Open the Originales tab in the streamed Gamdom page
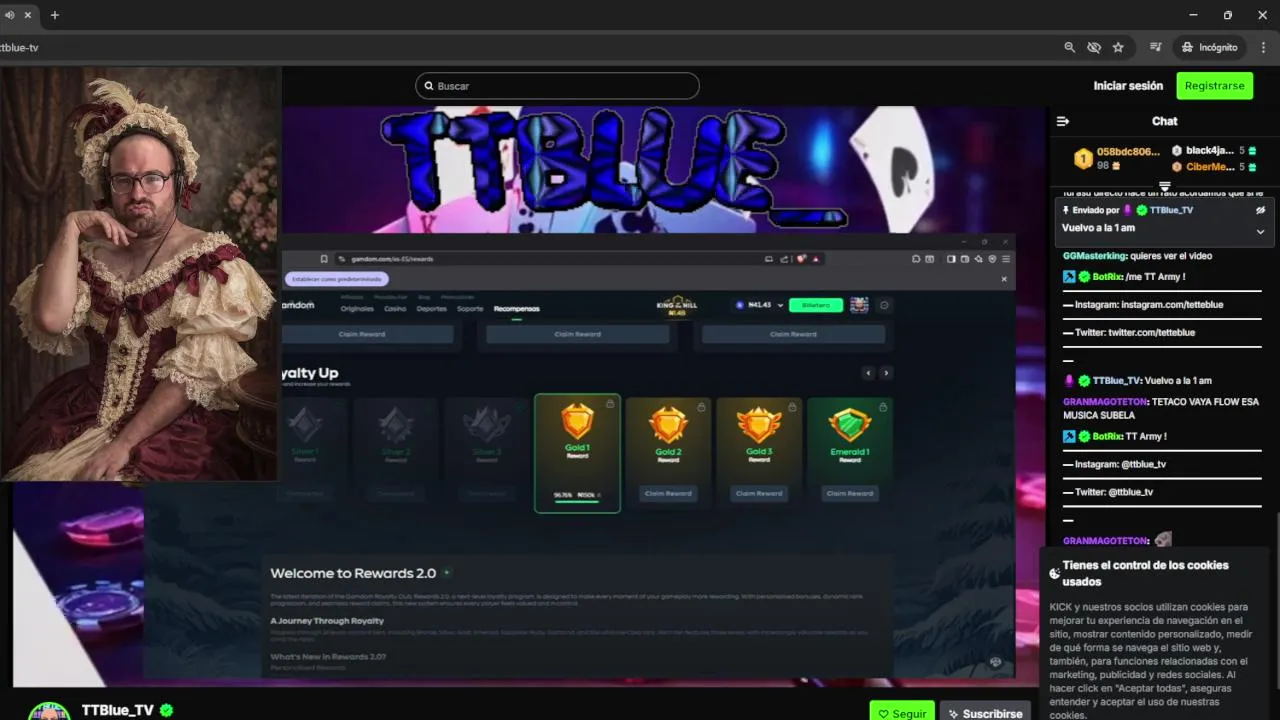This screenshot has height=720, width=1280. [x=357, y=309]
